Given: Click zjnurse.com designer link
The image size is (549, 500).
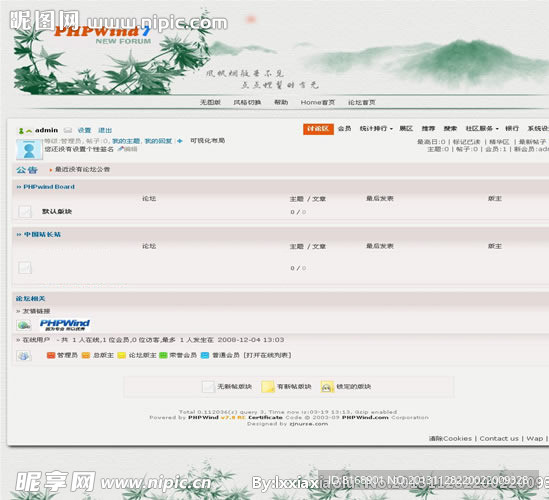Looking at the screenshot, I should point(308,424).
